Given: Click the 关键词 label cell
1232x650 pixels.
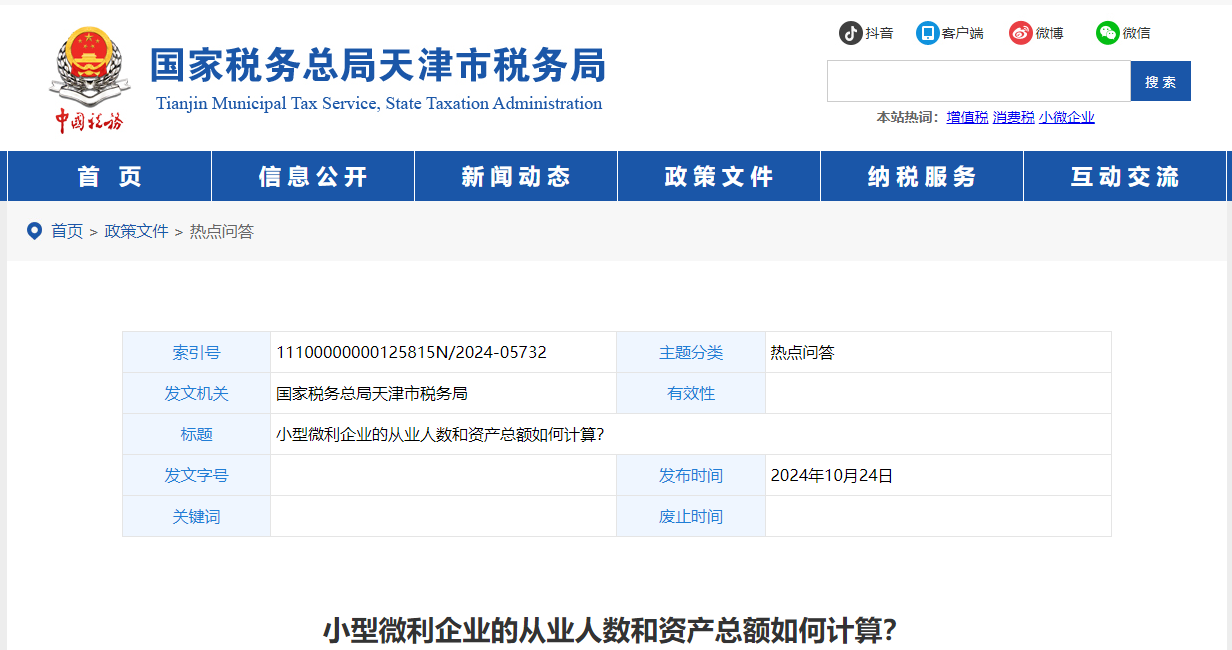Looking at the screenshot, I should pos(197,517).
